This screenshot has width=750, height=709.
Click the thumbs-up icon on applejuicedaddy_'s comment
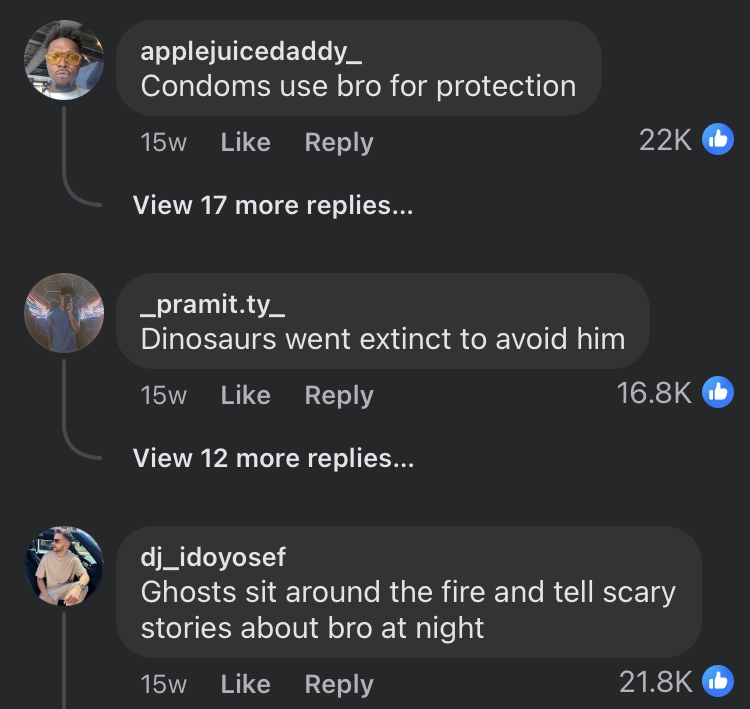[x=718, y=140]
